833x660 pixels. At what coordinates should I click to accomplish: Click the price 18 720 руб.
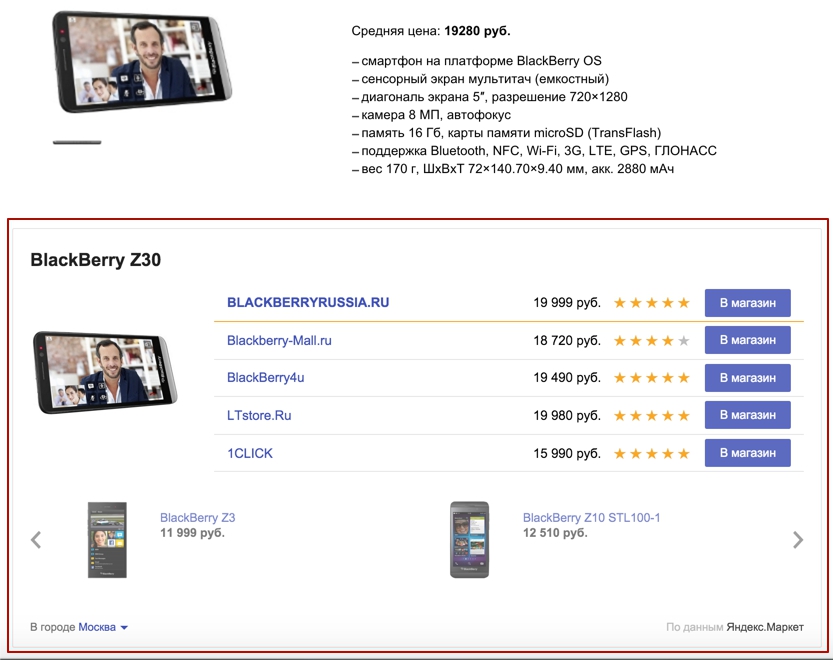[x=567, y=341]
